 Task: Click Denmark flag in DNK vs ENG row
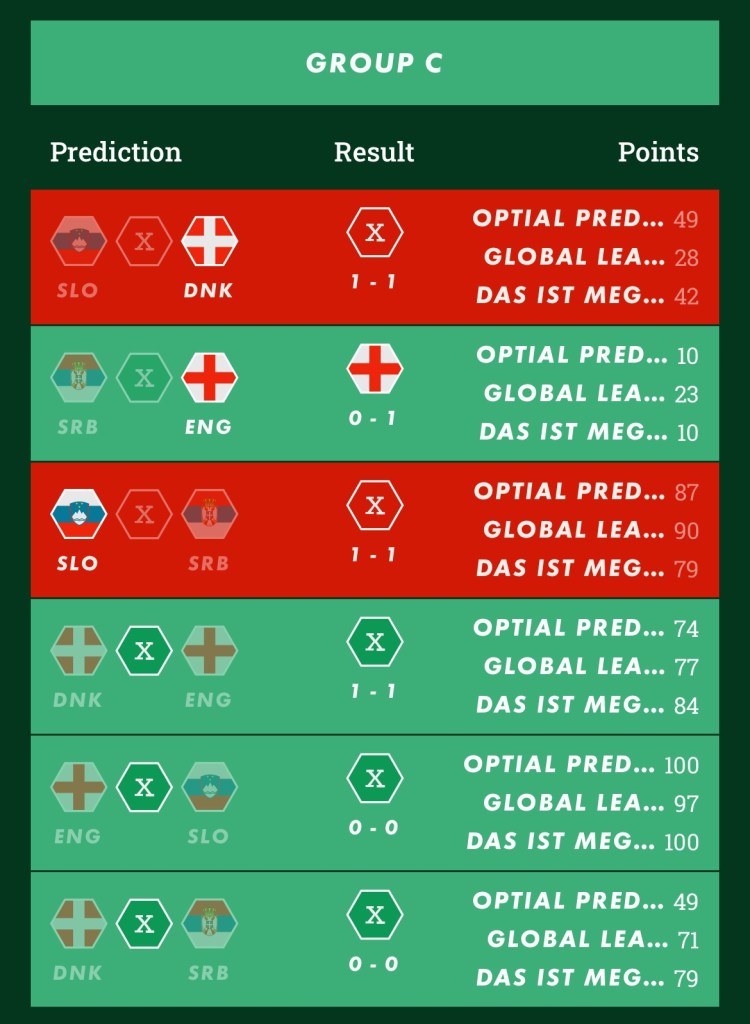point(78,650)
